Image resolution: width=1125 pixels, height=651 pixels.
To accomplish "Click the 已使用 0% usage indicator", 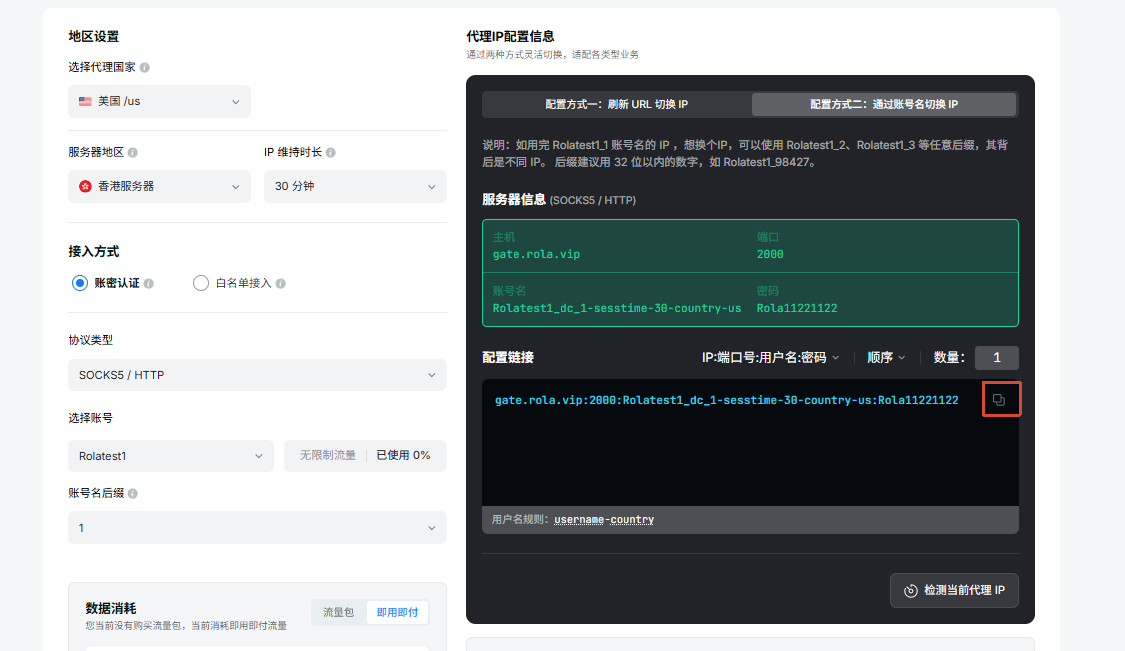I will 403,455.
